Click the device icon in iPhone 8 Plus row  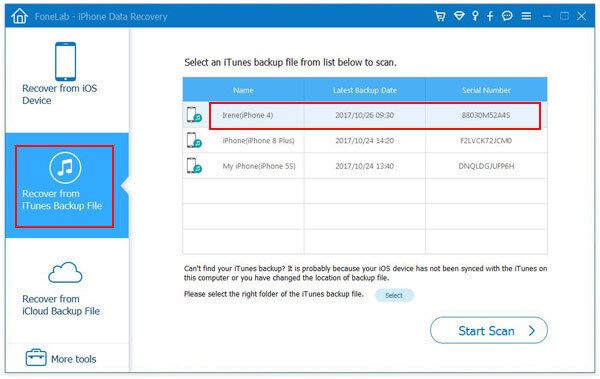point(194,140)
